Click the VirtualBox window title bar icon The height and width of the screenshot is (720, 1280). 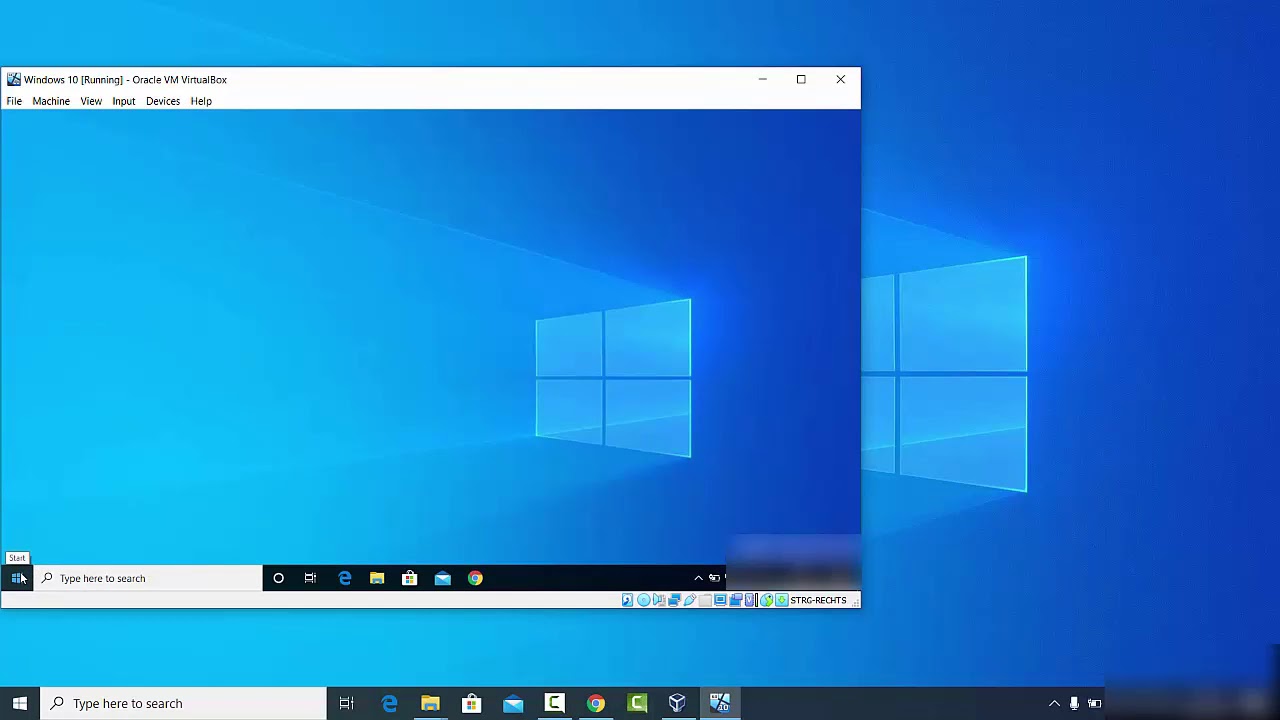click(13, 79)
